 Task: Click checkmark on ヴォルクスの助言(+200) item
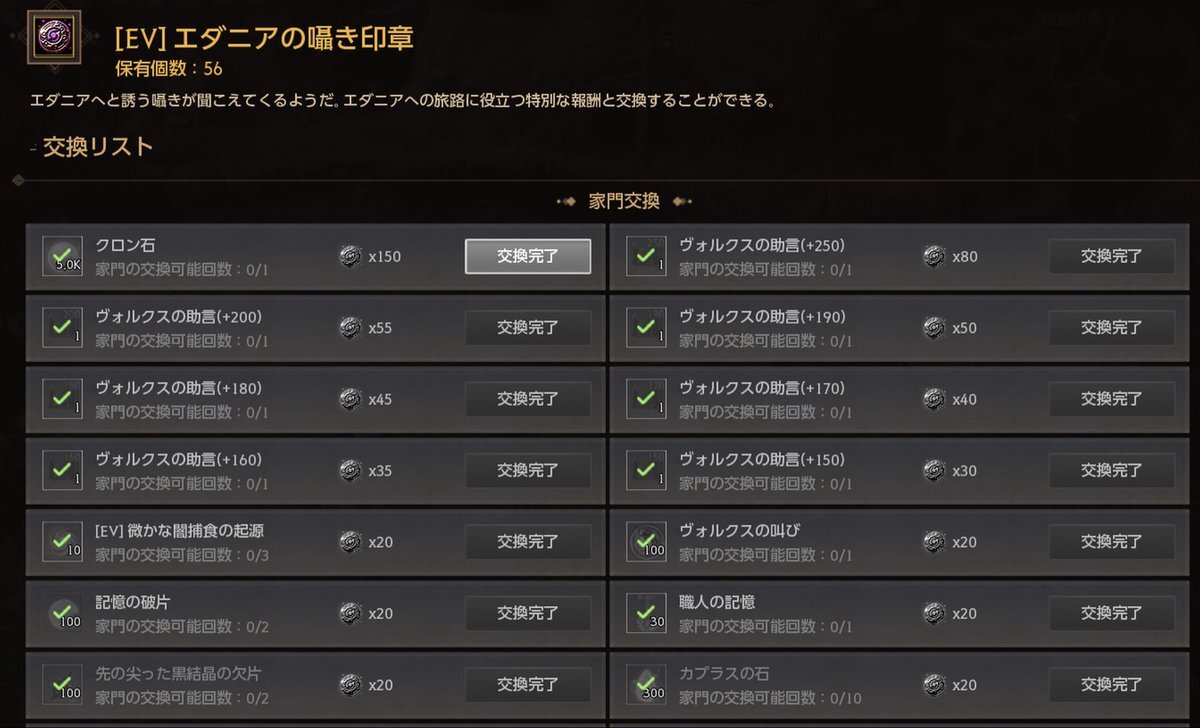pos(62,327)
